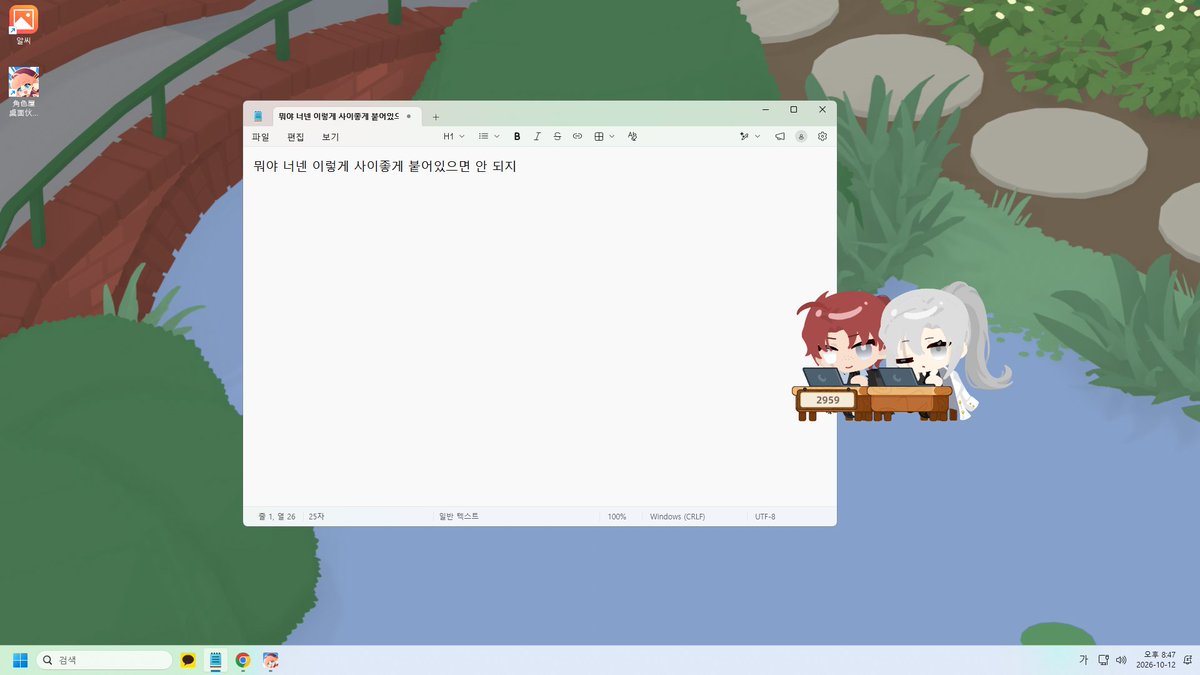The width and height of the screenshot is (1200, 675).
Task: Expand the list style dropdown
Action: (x=489, y=136)
